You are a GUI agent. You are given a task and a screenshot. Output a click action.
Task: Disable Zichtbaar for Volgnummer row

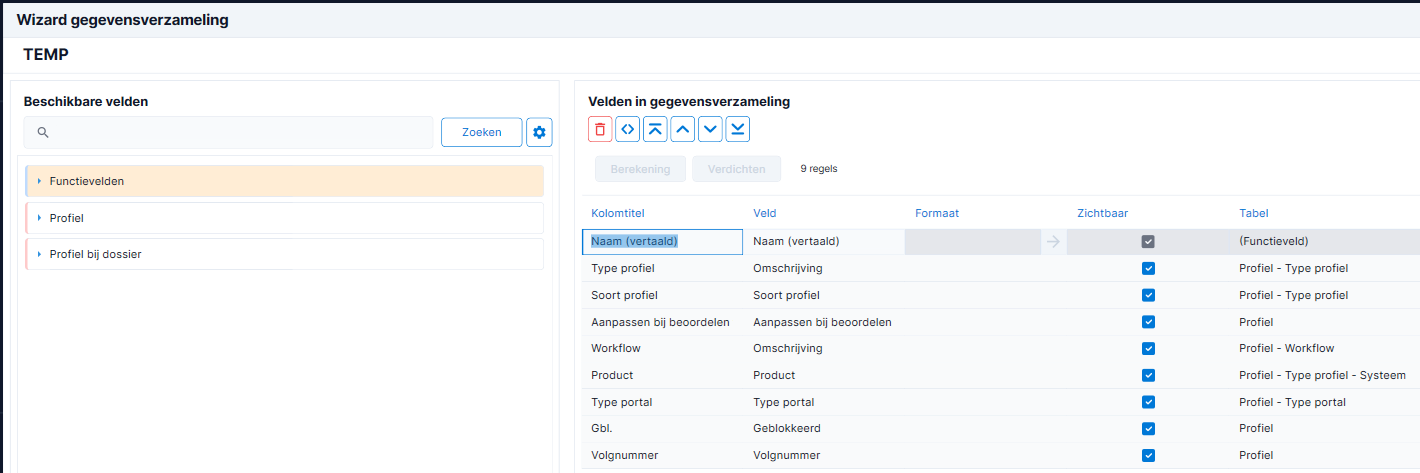pos(1148,456)
